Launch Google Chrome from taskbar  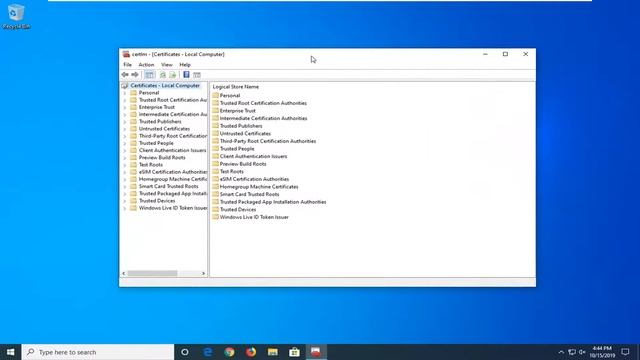click(229, 352)
